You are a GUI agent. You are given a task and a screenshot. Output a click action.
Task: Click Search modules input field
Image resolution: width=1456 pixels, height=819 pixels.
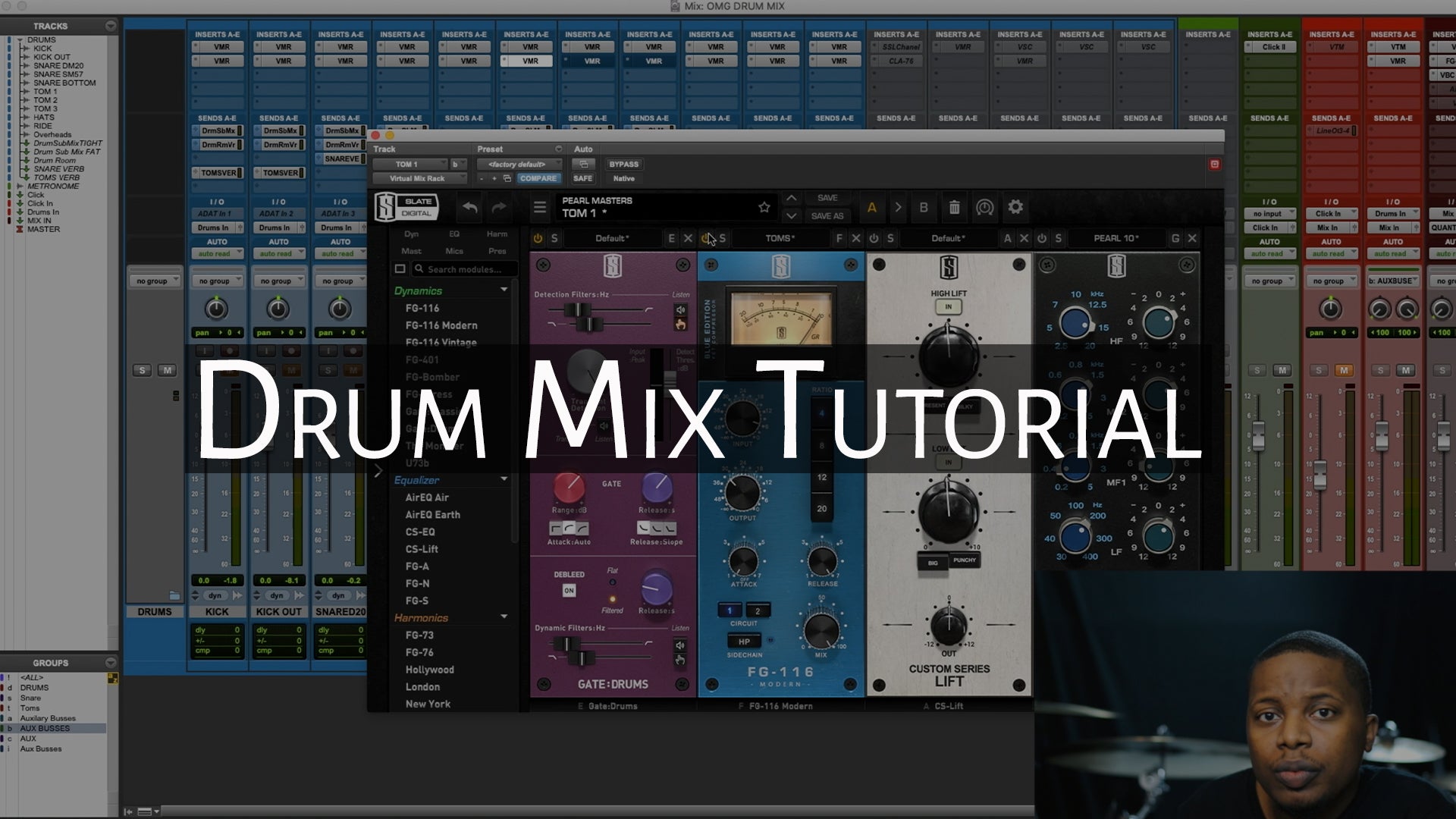tap(465, 268)
